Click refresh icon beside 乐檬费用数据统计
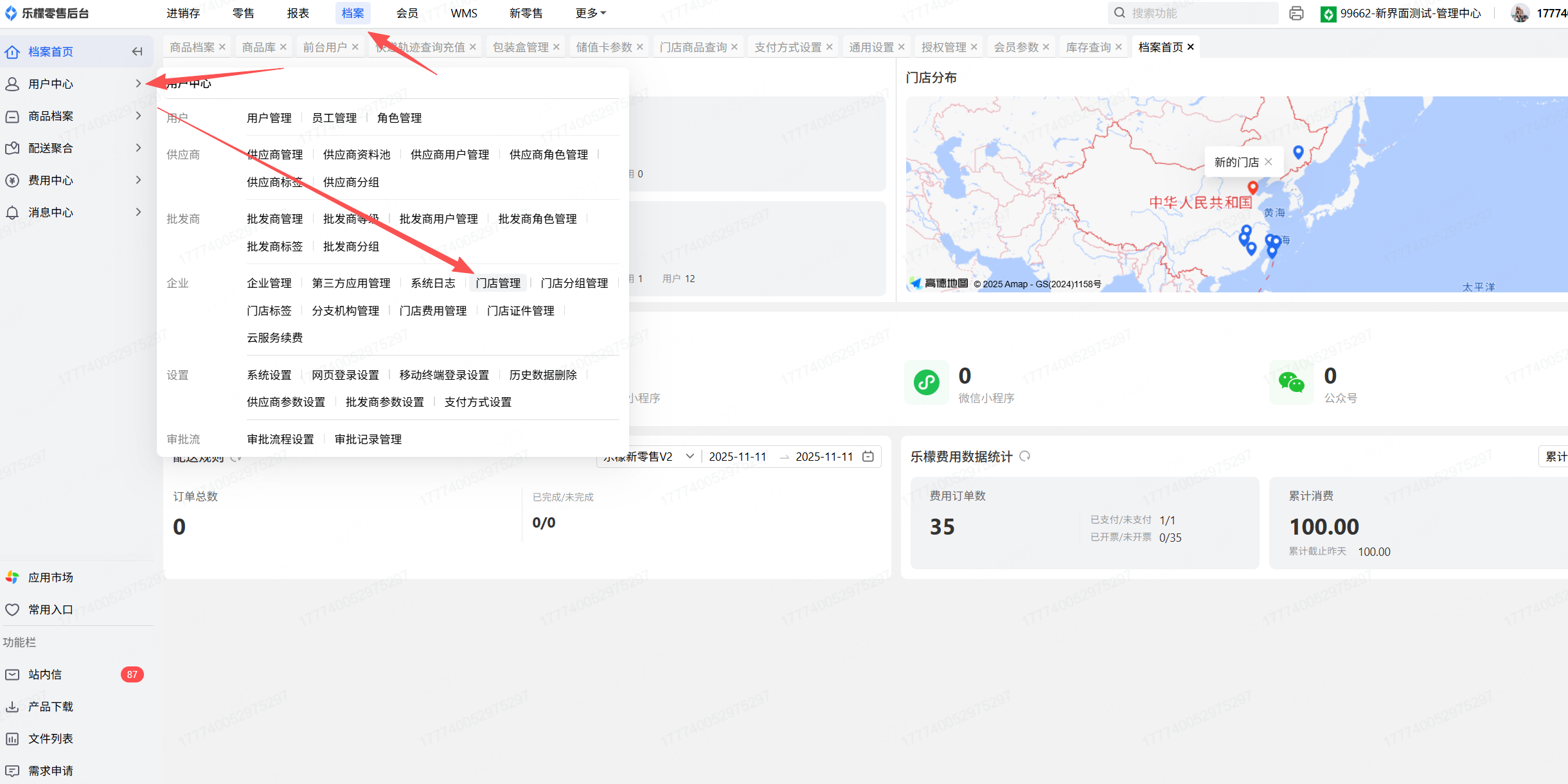This screenshot has height=784, width=1568. [1025, 456]
